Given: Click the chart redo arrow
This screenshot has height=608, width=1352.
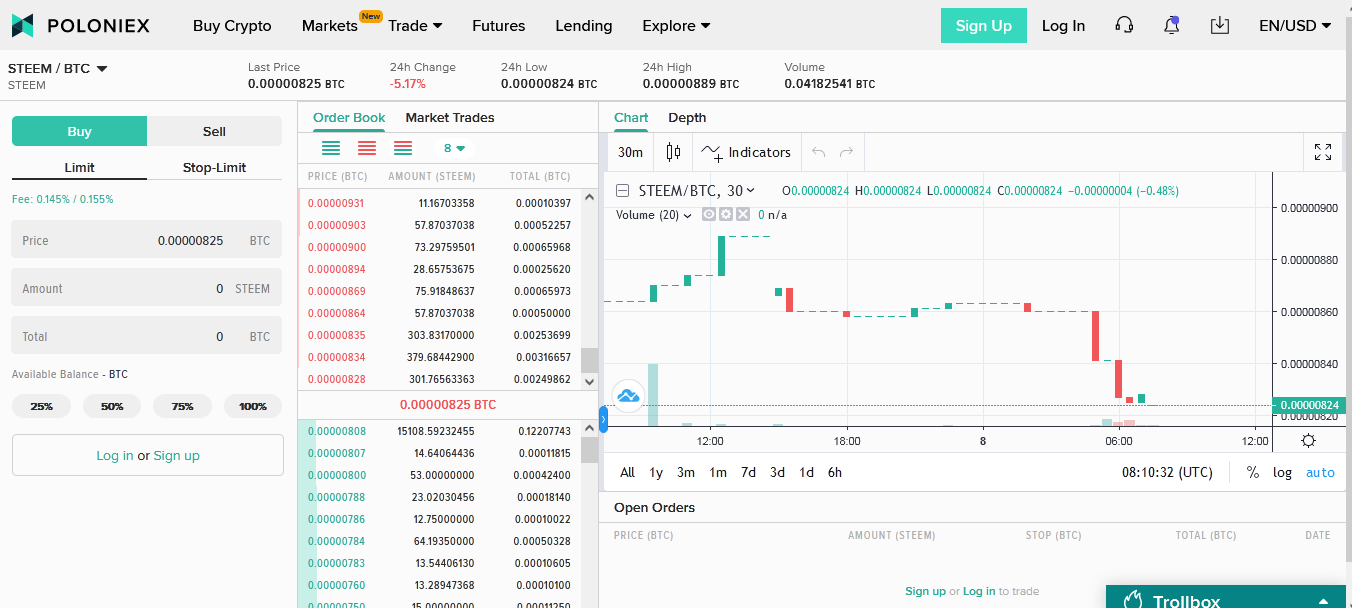Looking at the screenshot, I should (x=847, y=152).
